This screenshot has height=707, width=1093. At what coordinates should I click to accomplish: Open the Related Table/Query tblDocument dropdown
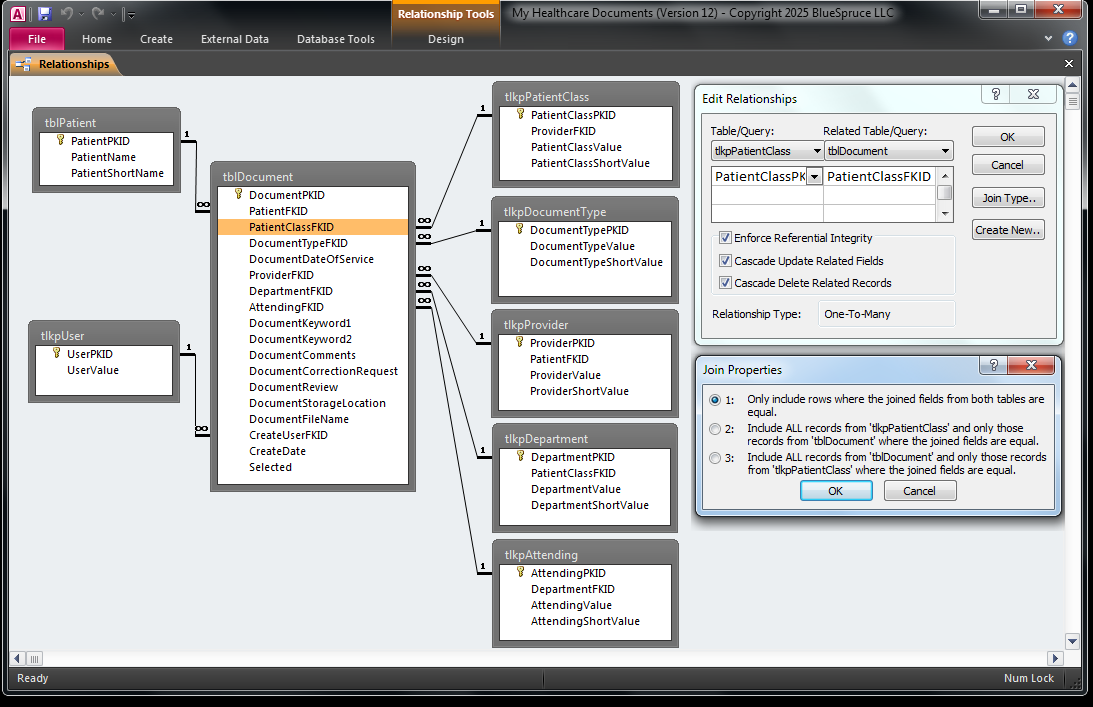(x=946, y=151)
